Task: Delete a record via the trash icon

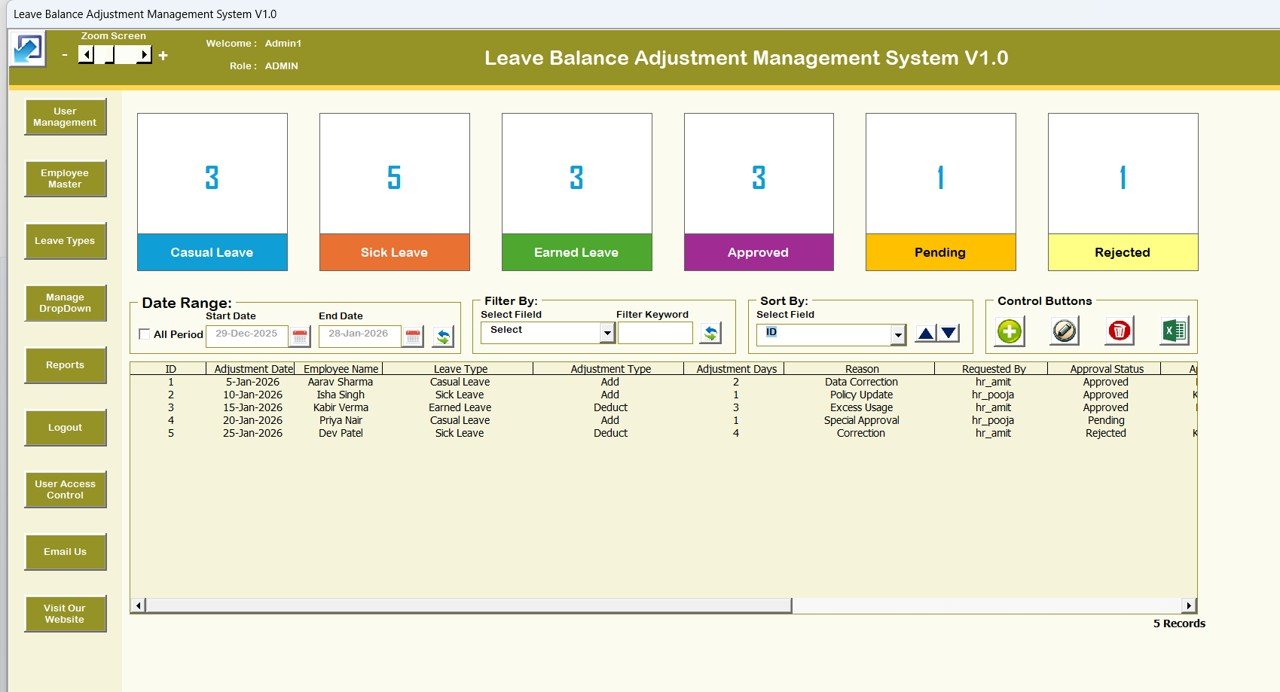Action: click(1118, 329)
